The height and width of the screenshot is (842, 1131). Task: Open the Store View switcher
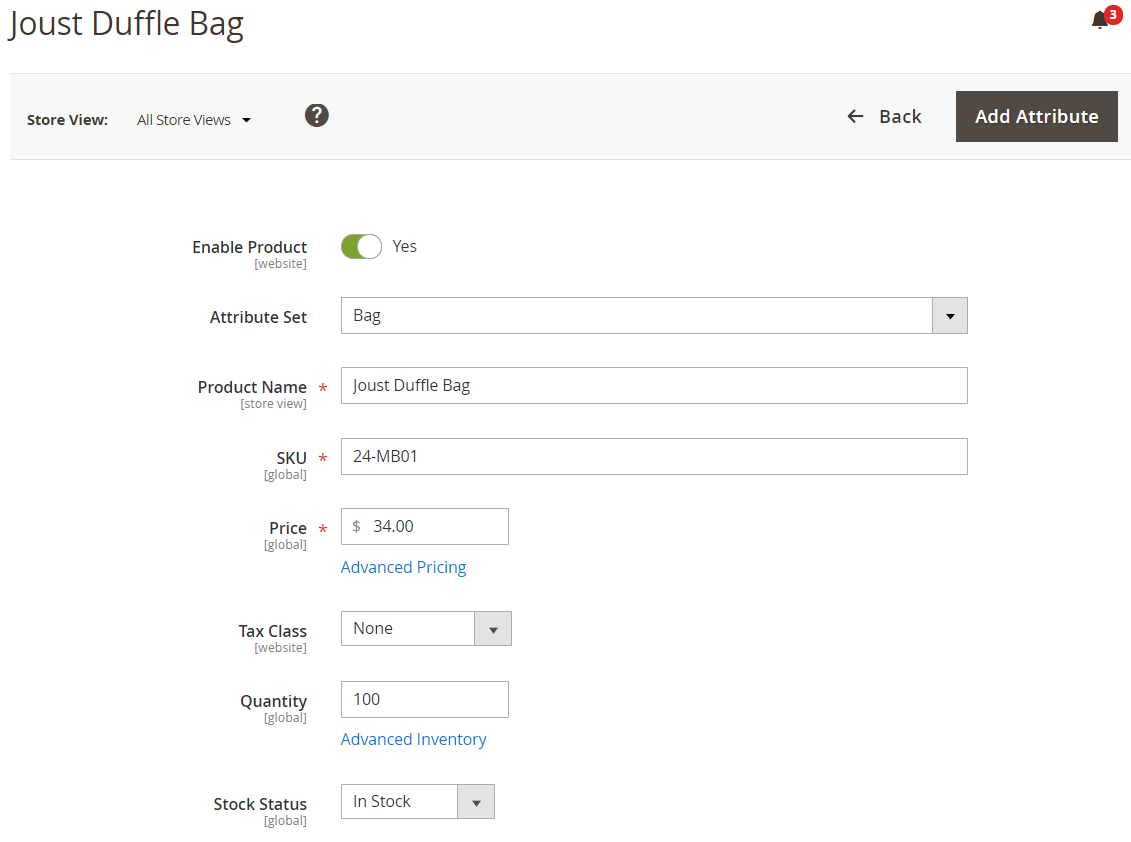(194, 120)
